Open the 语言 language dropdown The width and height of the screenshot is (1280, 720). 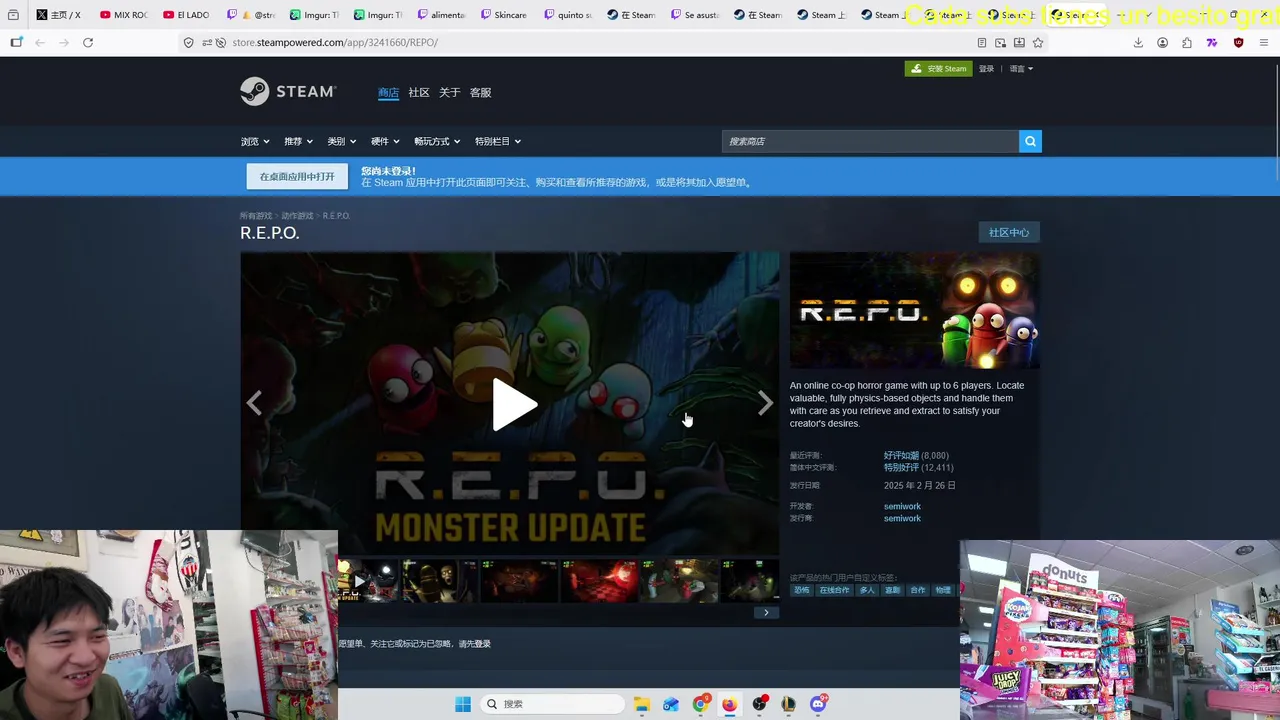pyautogui.click(x=1021, y=69)
